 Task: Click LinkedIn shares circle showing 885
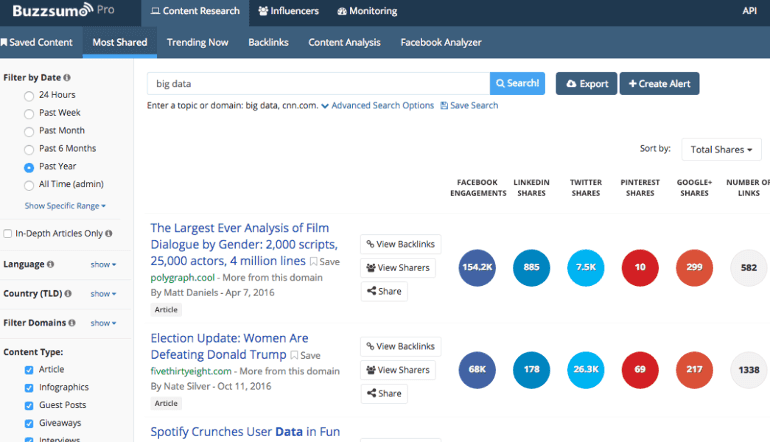tap(531, 268)
